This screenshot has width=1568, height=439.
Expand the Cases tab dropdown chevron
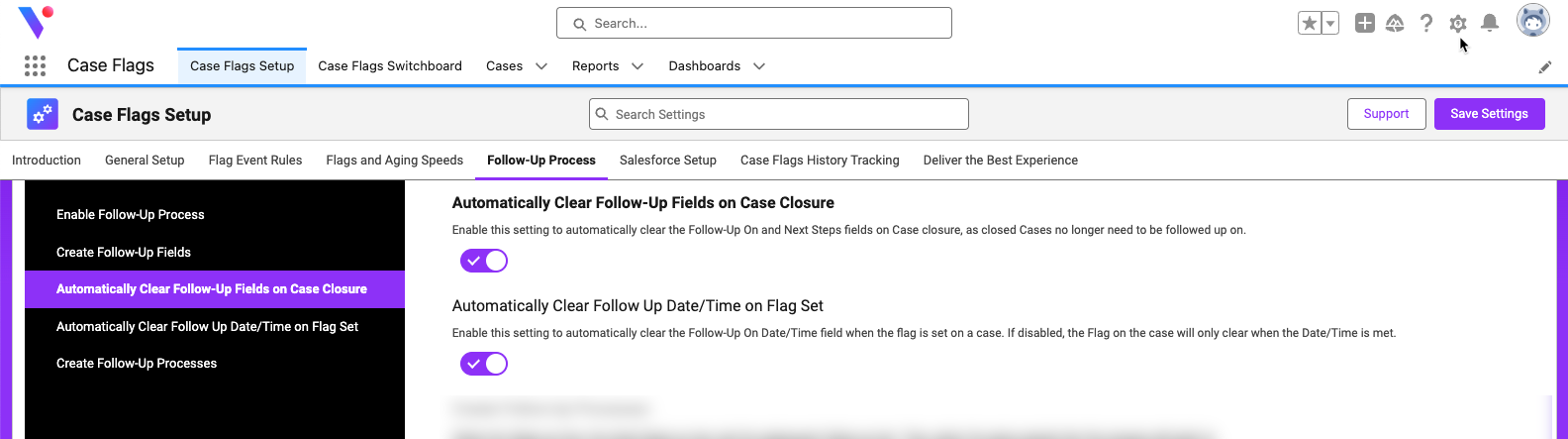541,66
